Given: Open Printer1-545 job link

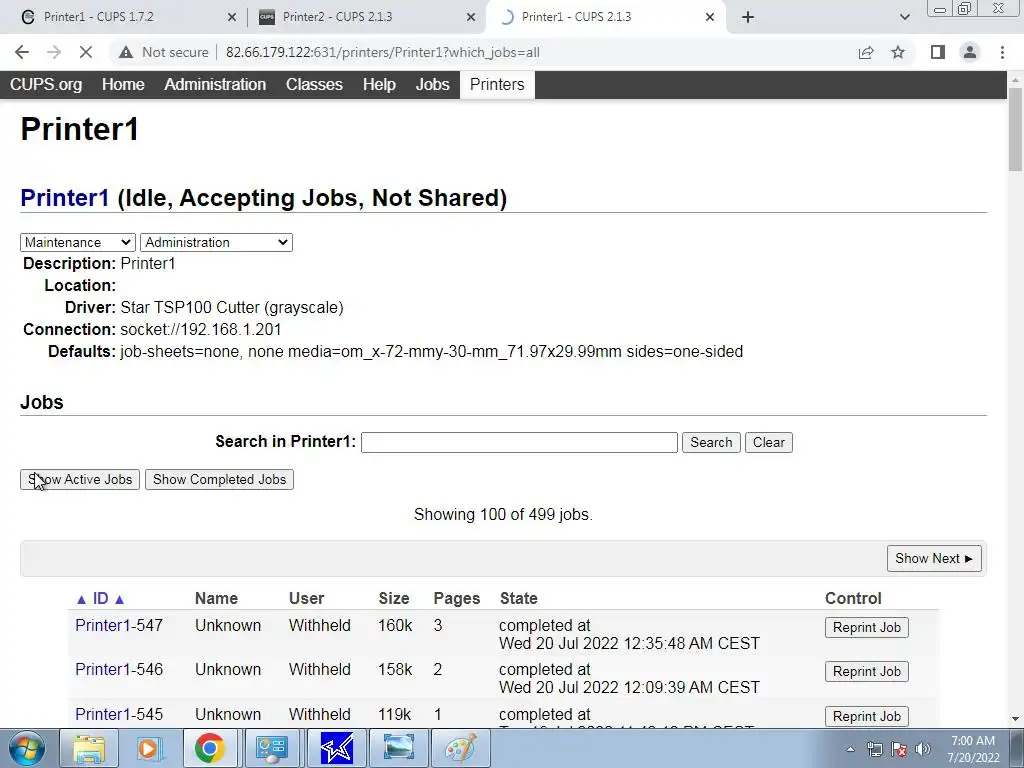Looking at the screenshot, I should (x=119, y=714).
